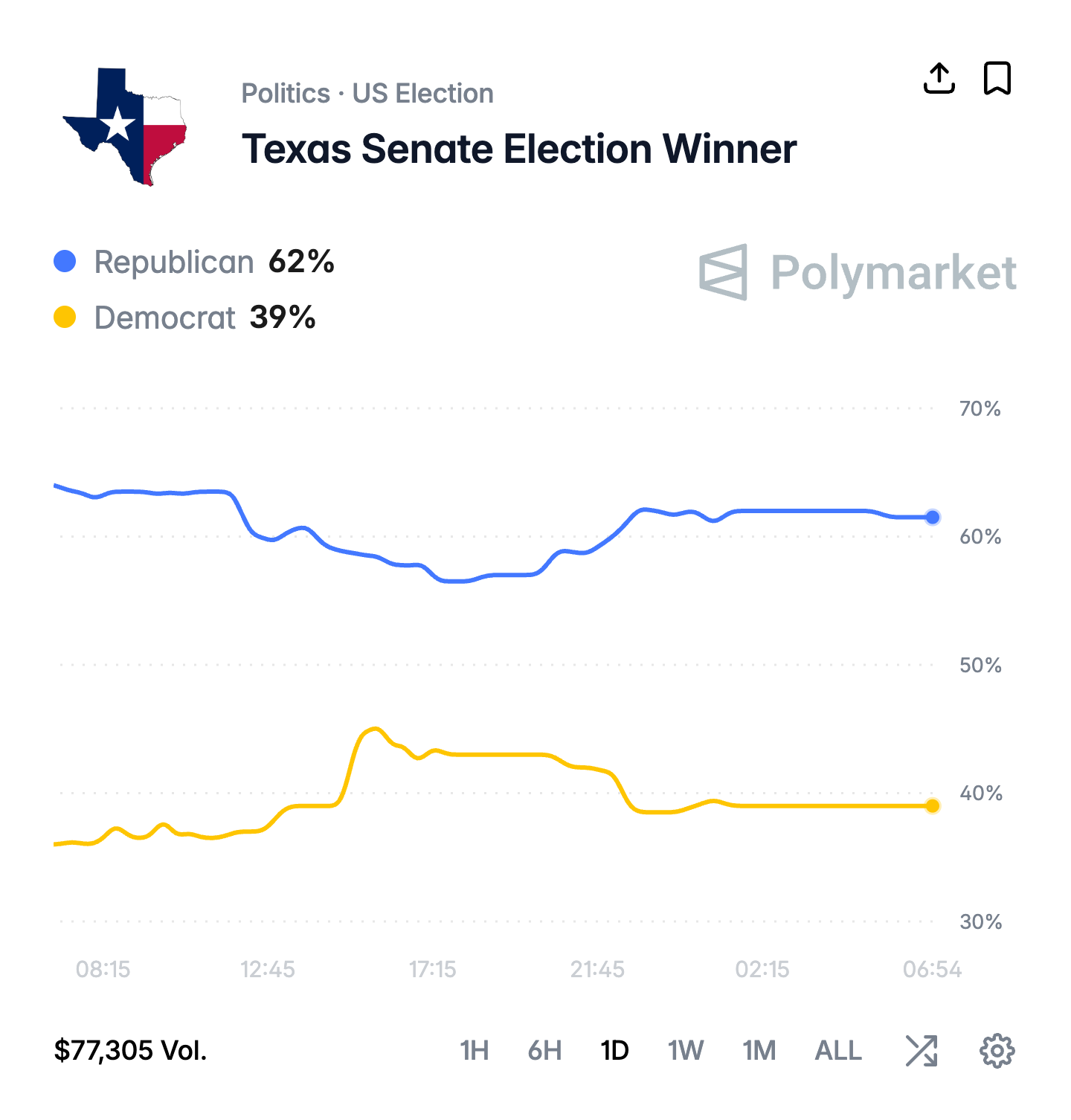Click the shuffle/compare arrows icon
This screenshot has width=1071, height=1120.
922,1050
